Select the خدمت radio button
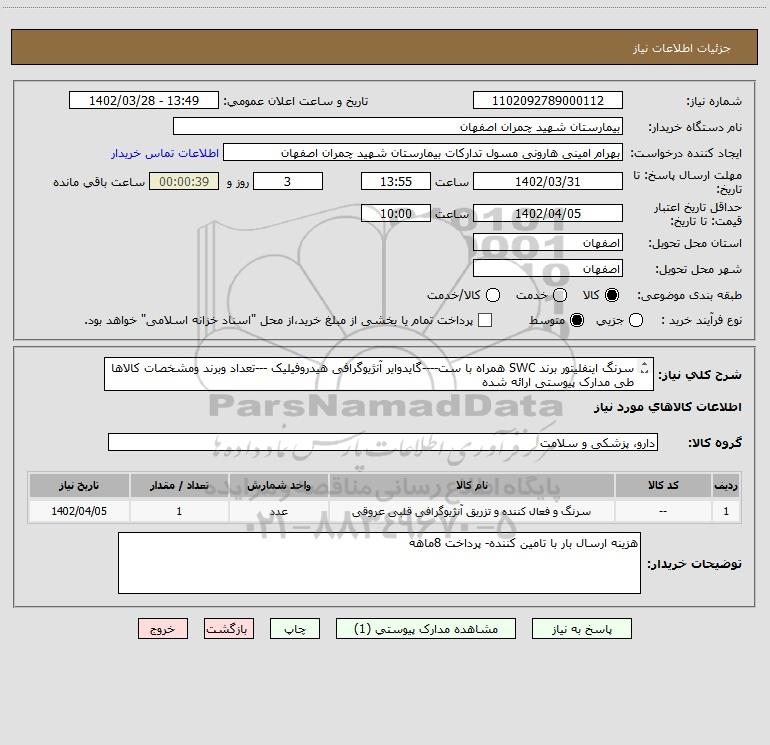Screen dimensions: 770x745 [560, 295]
